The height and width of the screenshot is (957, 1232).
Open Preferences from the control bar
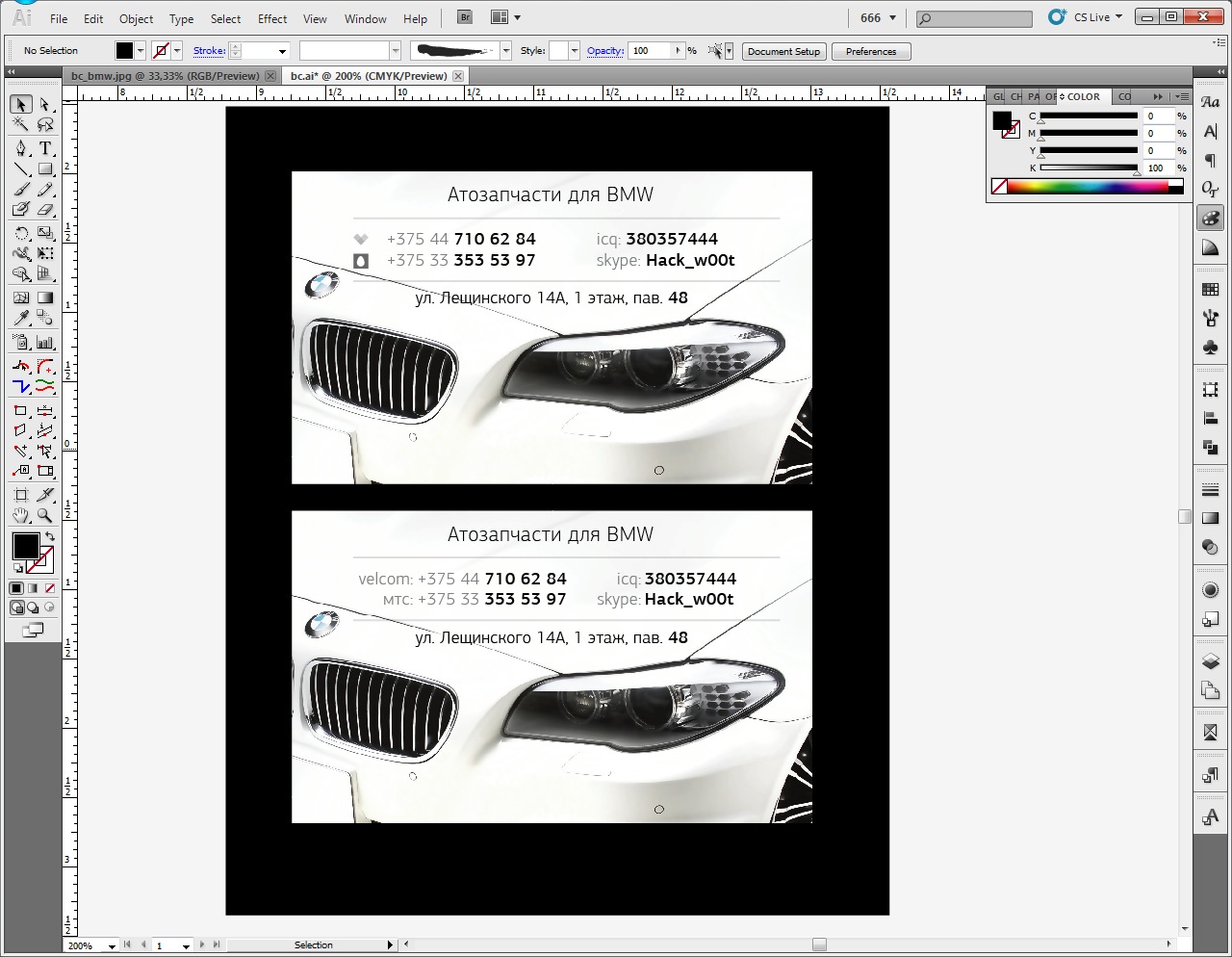click(x=870, y=51)
